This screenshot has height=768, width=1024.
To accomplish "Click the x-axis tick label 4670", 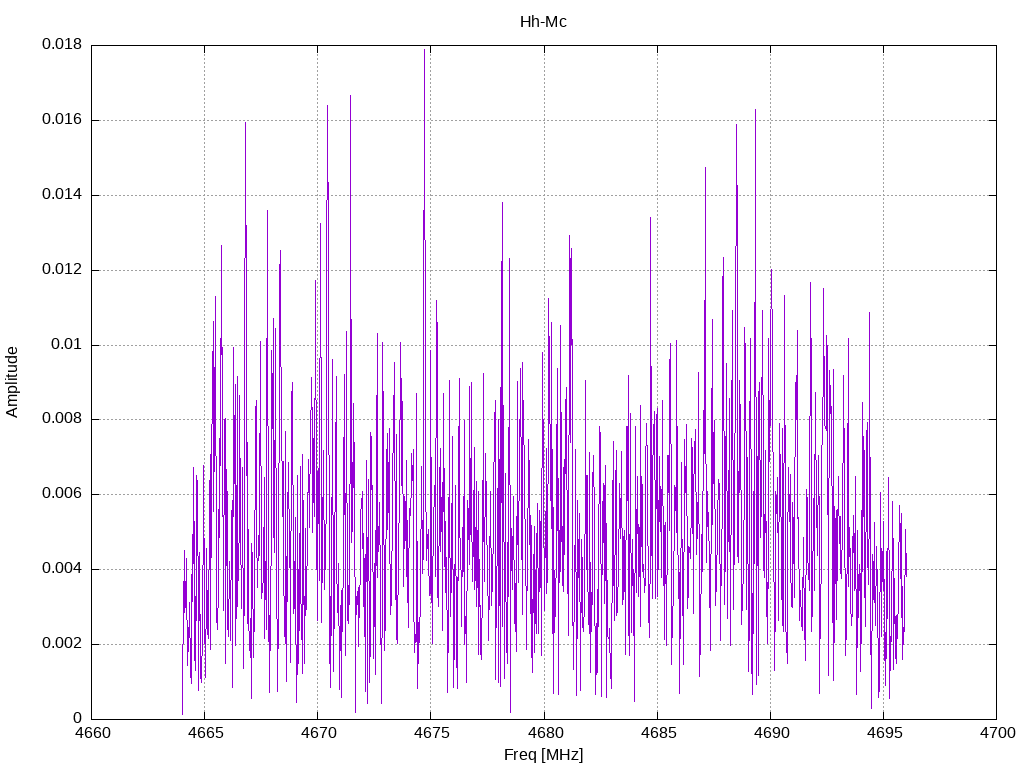I will tap(318, 733).
